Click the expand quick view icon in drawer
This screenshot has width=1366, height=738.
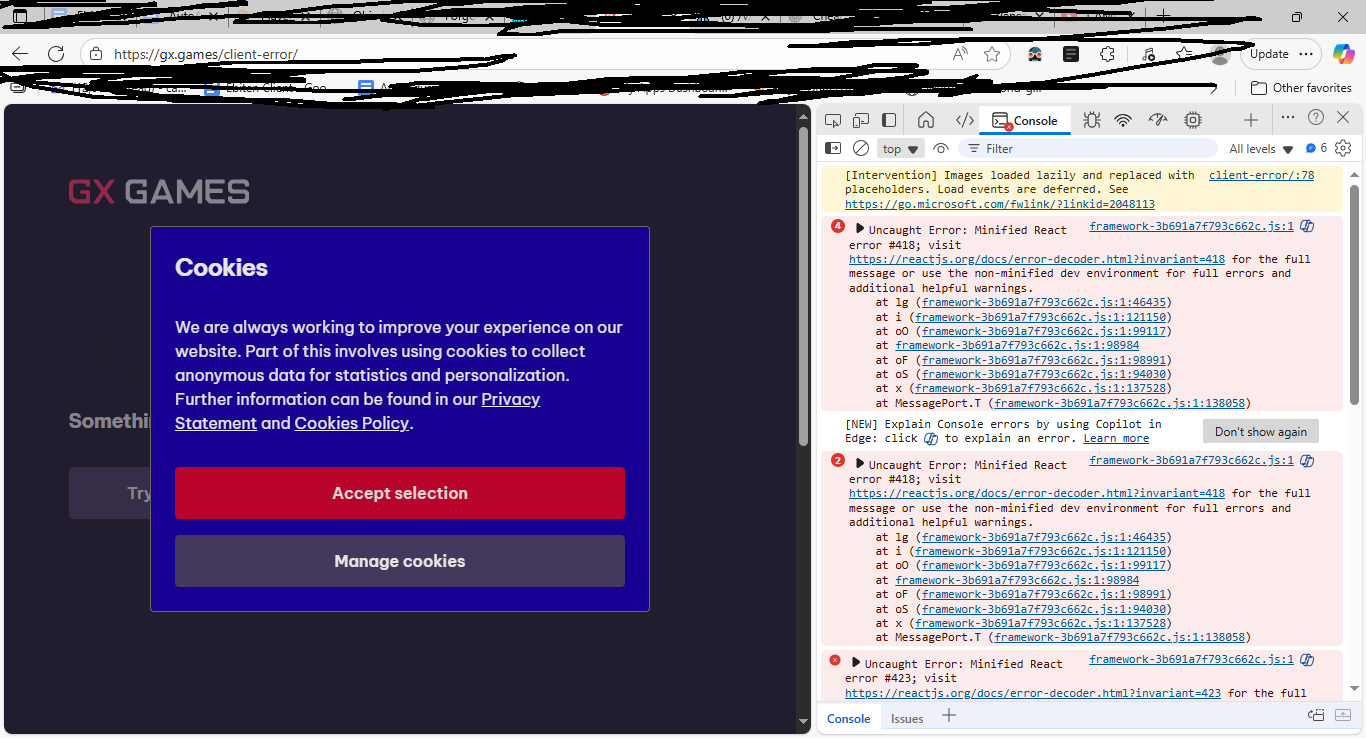click(x=1316, y=715)
